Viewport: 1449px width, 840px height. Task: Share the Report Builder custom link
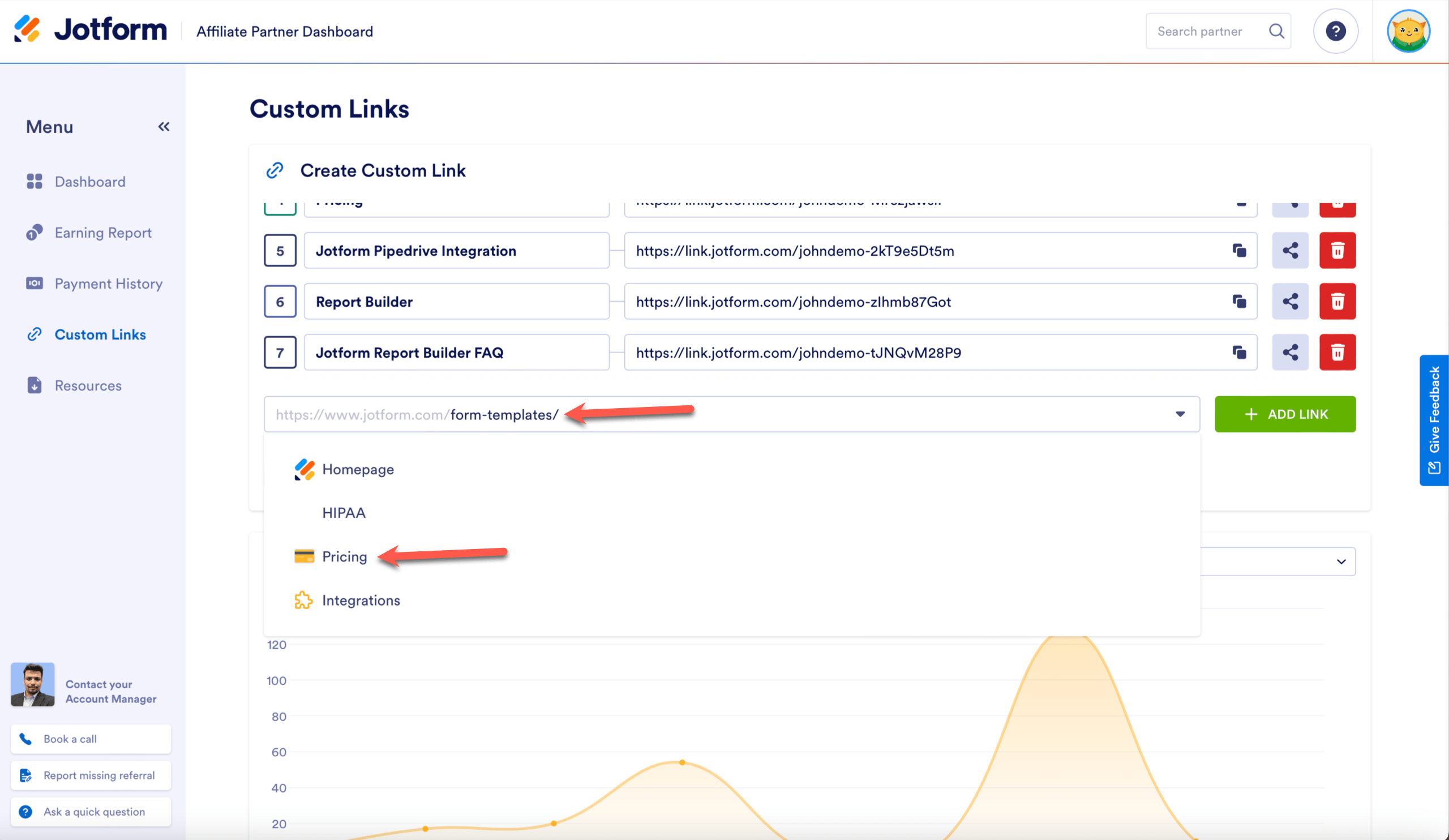(x=1290, y=301)
